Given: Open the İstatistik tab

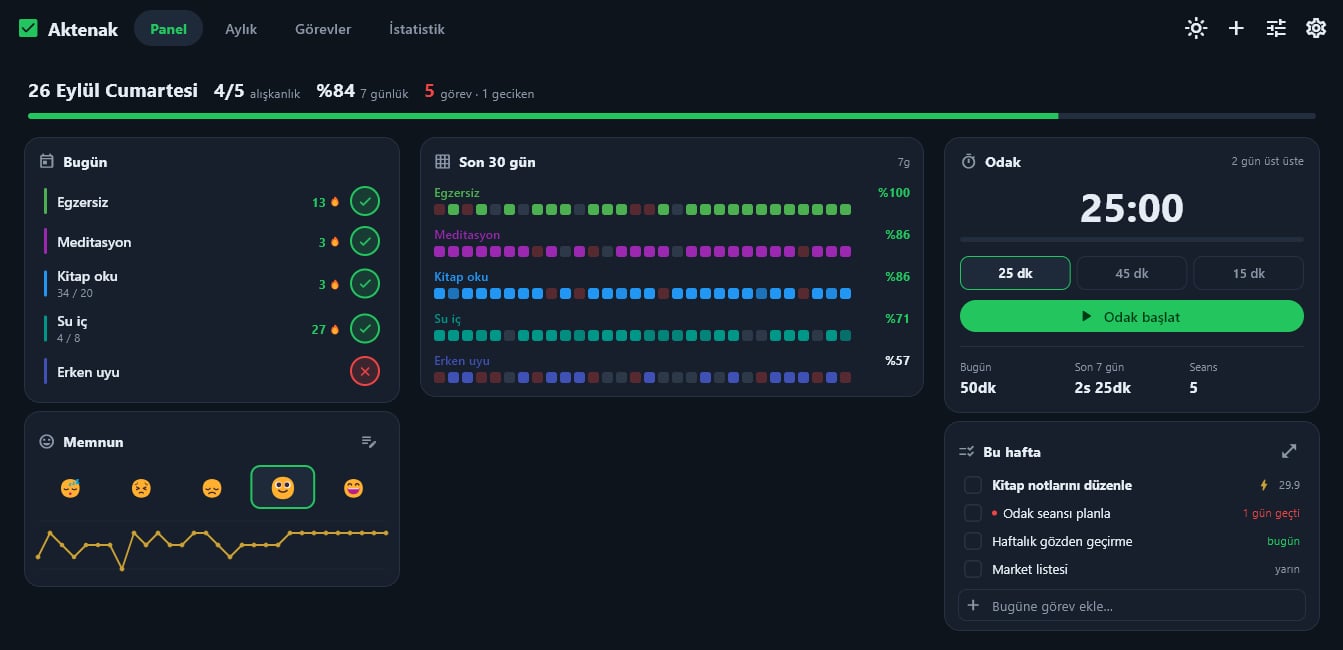Looking at the screenshot, I should click(x=417, y=29).
